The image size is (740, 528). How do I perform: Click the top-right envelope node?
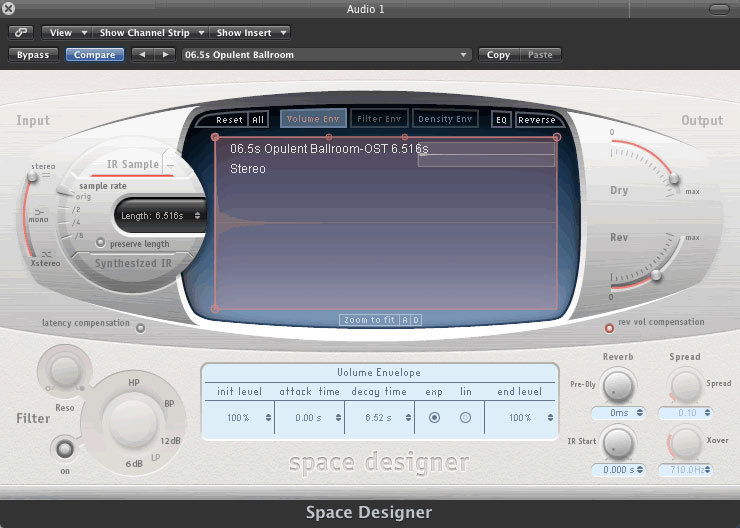coord(557,137)
